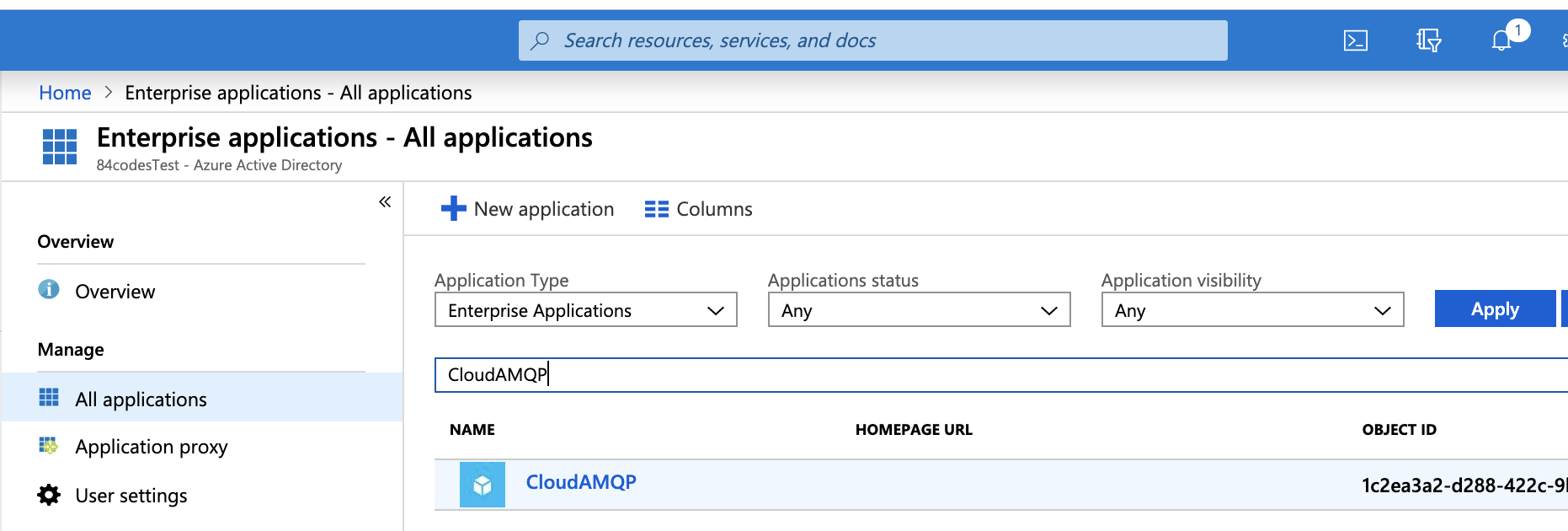The width and height of the screenshot is (1568, 531).
Task: Open the CloudAMQP application link
Action: point(581,482)
